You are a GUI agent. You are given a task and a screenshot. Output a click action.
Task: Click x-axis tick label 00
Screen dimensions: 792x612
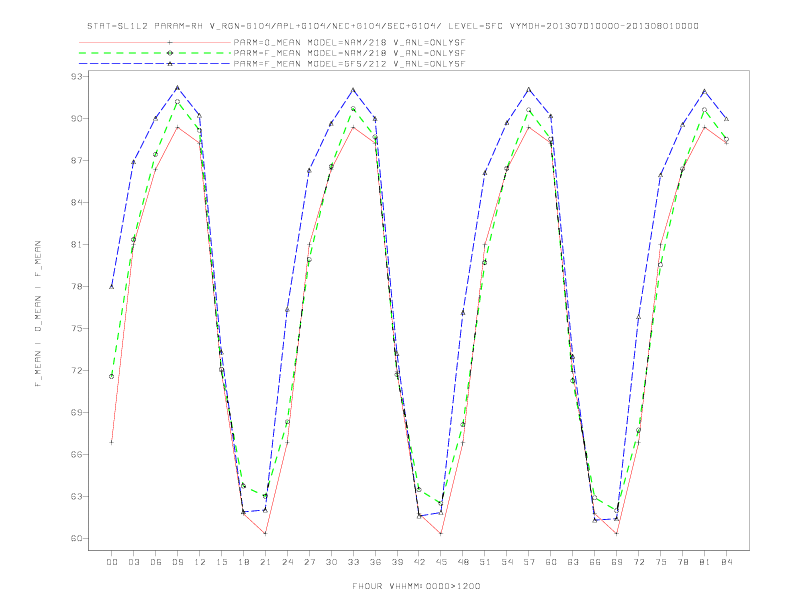click(112, 562)
